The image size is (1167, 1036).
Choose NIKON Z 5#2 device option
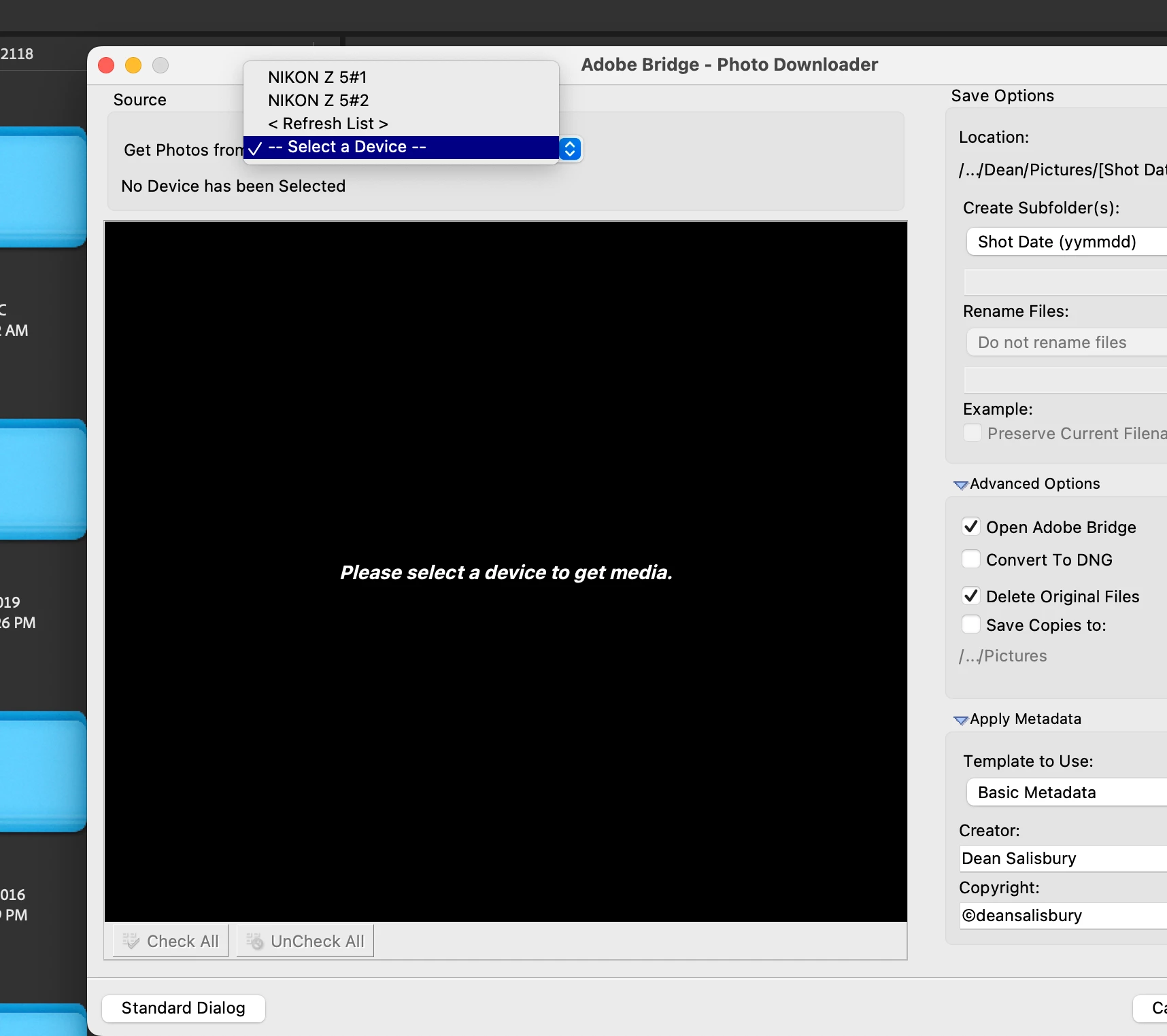tap(401, 100)
